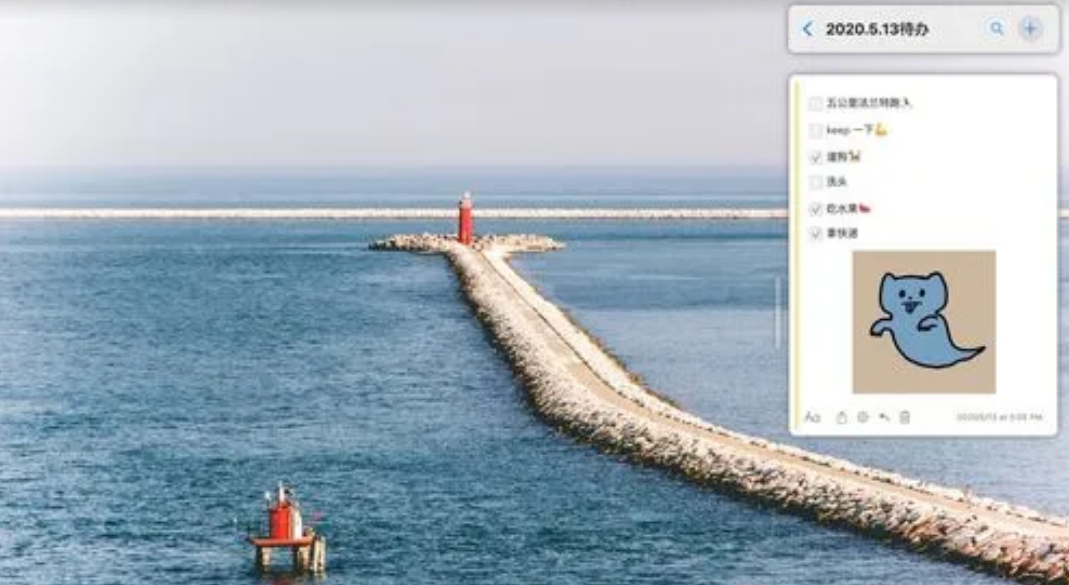The height and width of the screenshot is (585, 1069).
Task: Go back using the chevron beside 2020.5.13待办
Action: [x=808, y=29]
